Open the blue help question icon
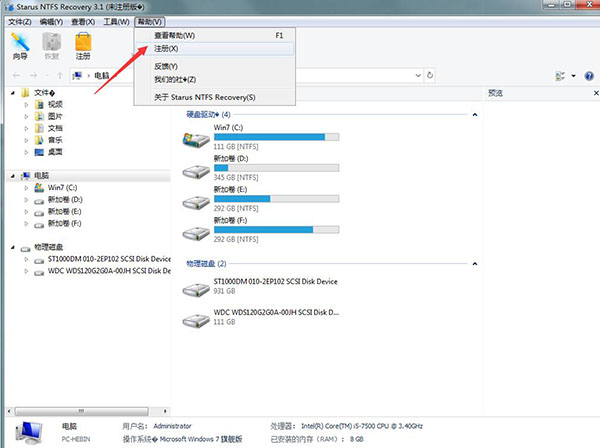 [589, 76]
